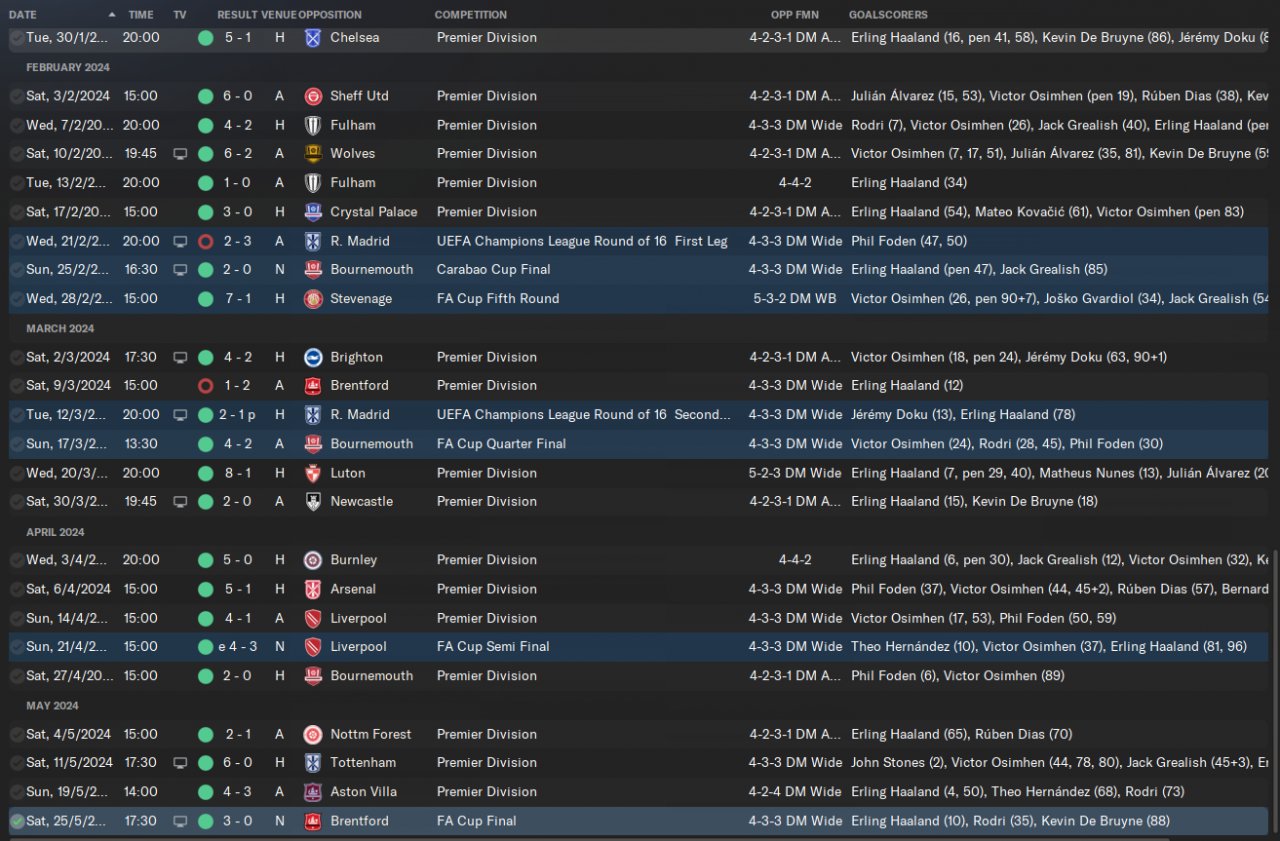Click goalscorer text 'Erling Haaland (34)'

click(x=909, y=183)
